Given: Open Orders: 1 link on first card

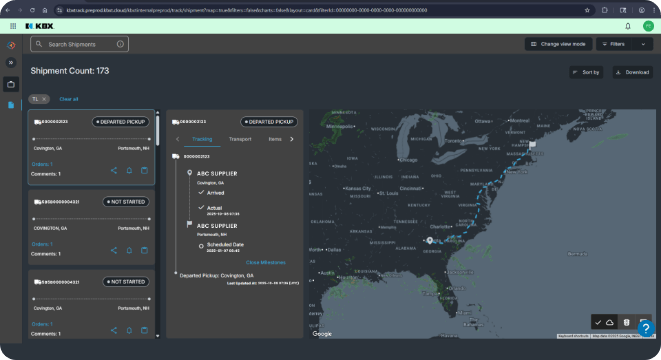Looking at the screenshot, I should tap(42, 164).
